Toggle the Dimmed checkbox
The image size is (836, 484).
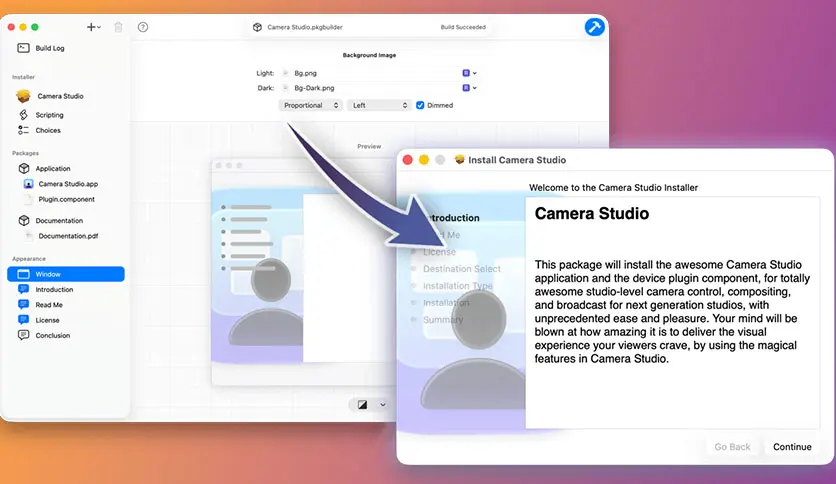click(420, 106)
